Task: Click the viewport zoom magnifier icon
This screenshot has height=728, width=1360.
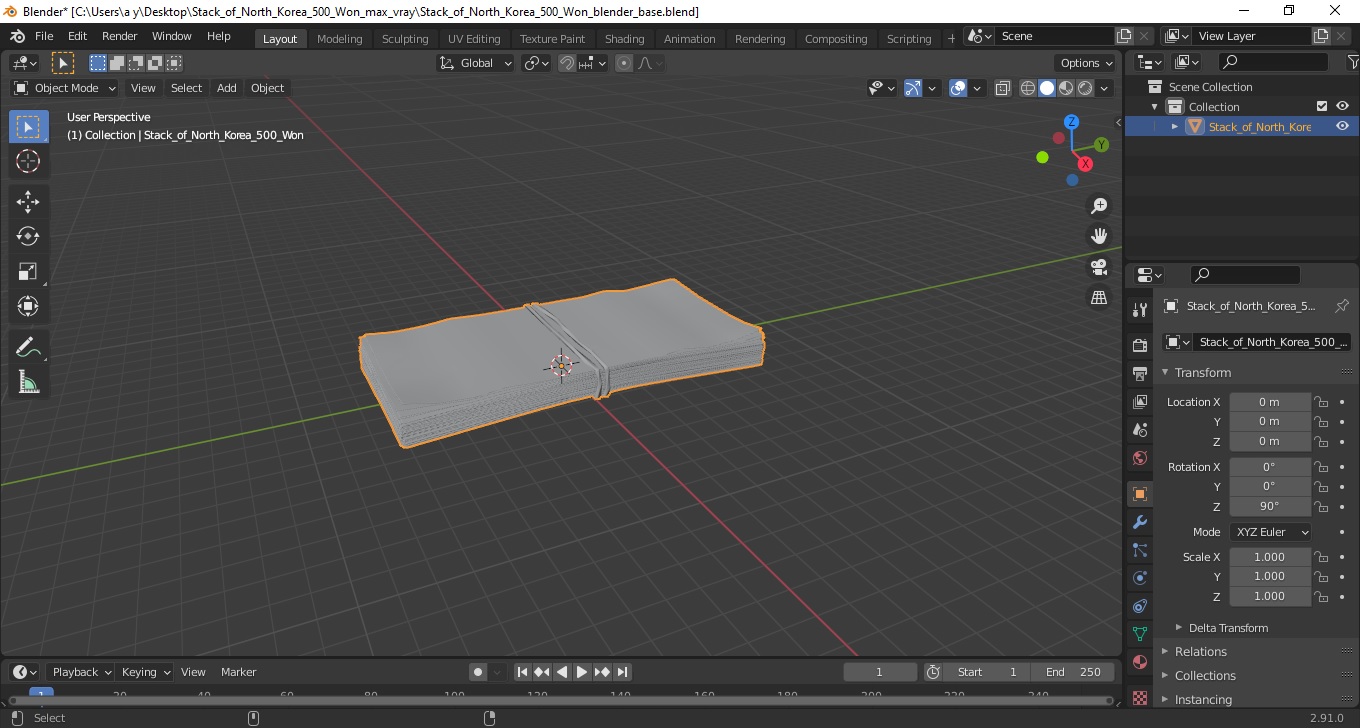Action: (x=1099, y=205)
